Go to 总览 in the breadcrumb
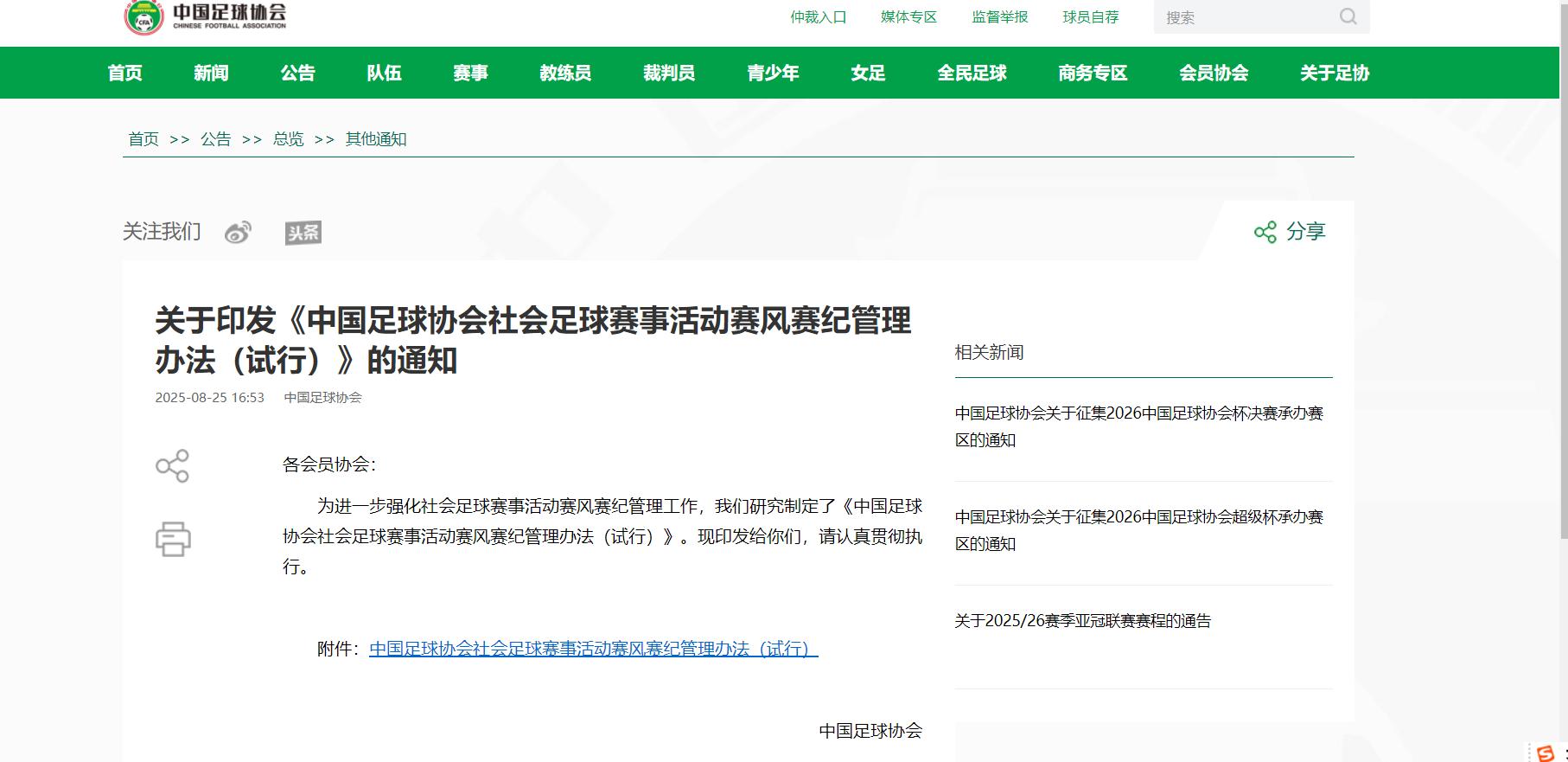1568x762 pixels. pos(289,139)
